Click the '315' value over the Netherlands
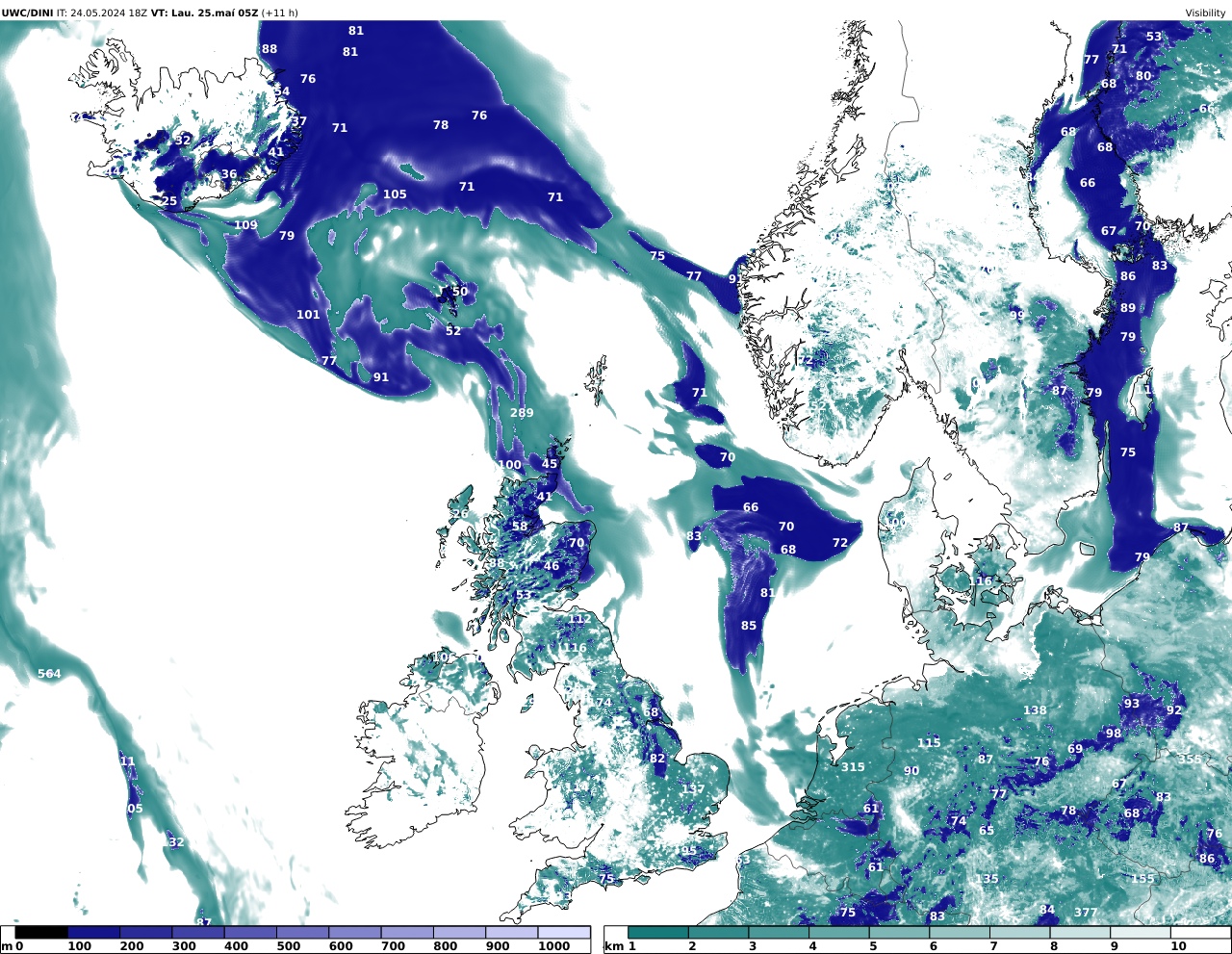The width and height of the screenshot is (1232, 954). click(853, 767)
